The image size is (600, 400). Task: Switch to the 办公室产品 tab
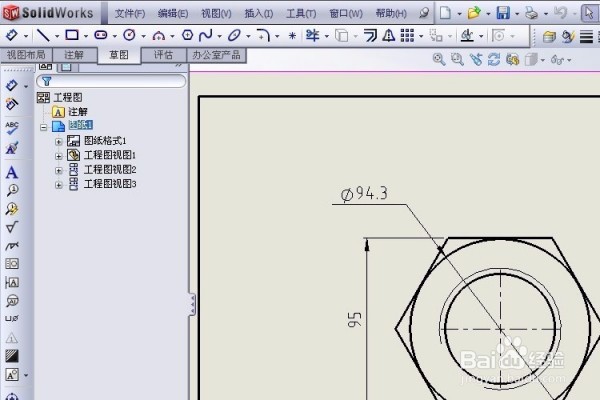click(x=217, y=55)
